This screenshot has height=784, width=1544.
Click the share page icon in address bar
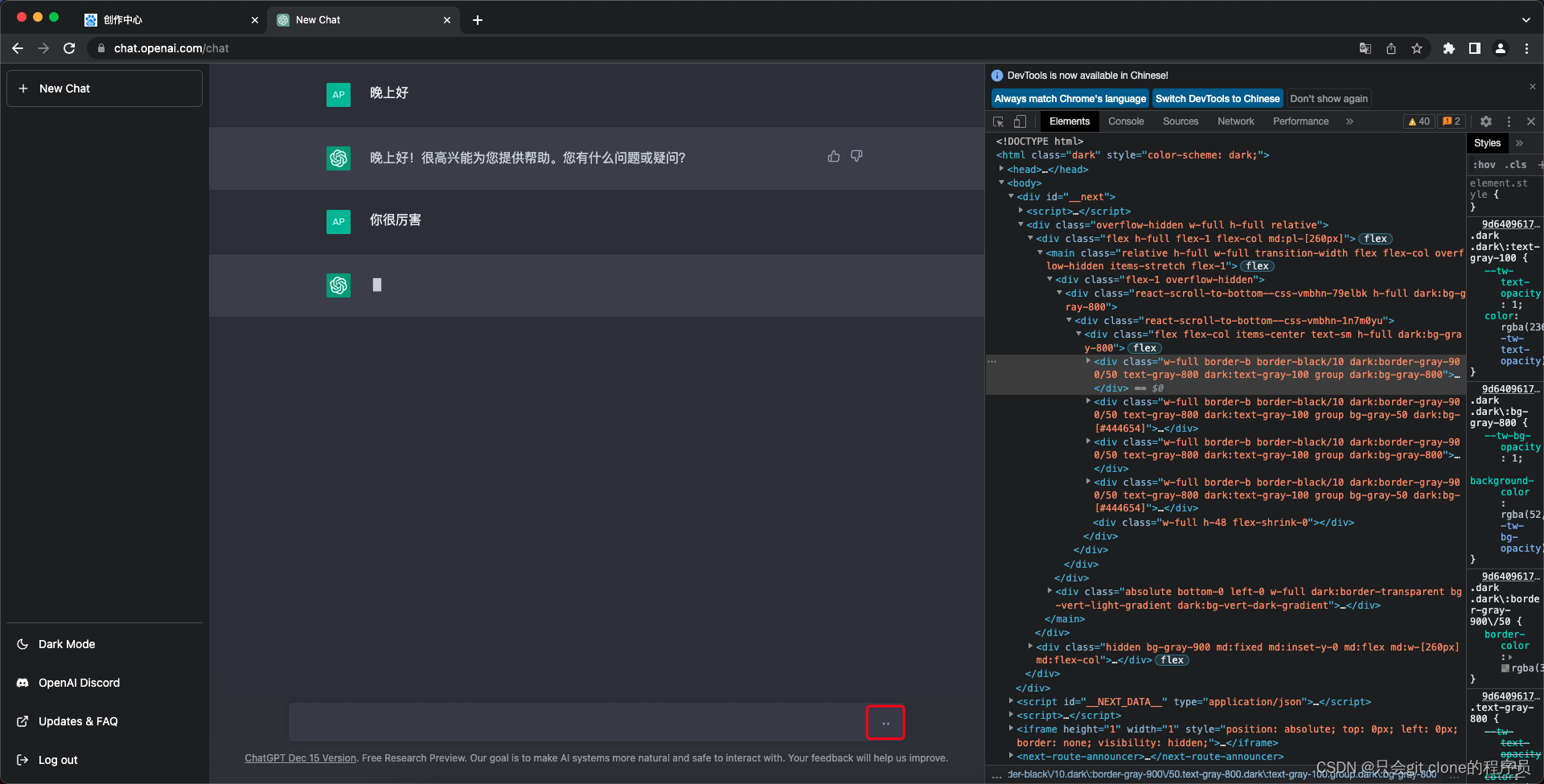click(1391, 48)
